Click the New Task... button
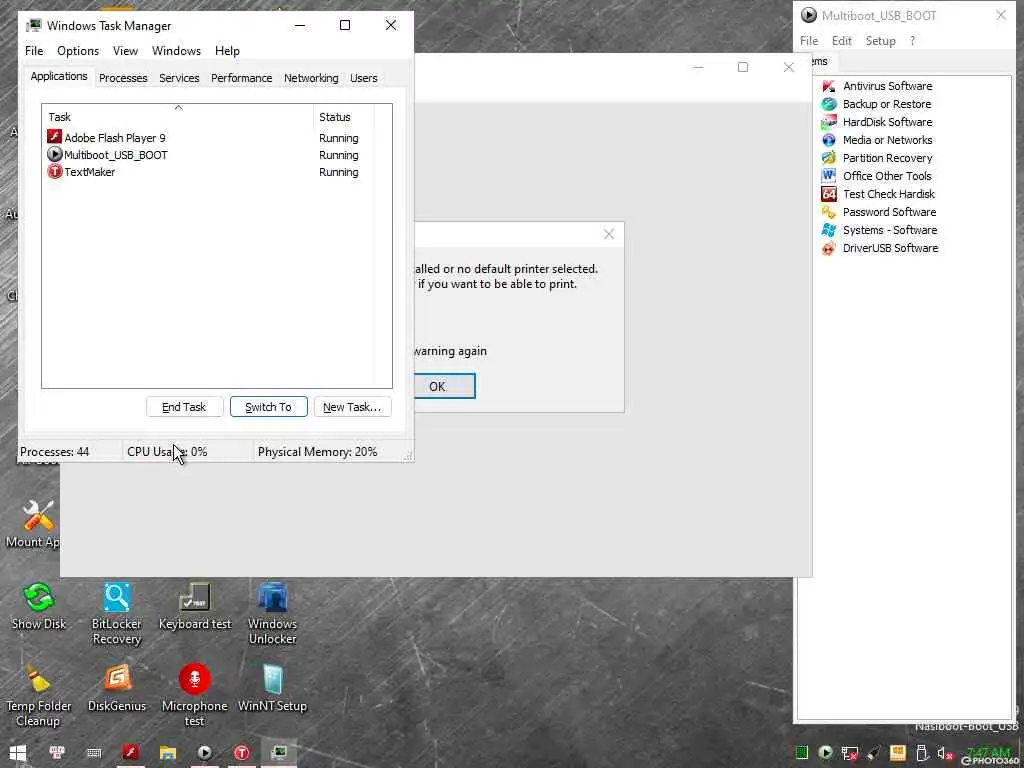1024x768 pixels. click(352, 407)
